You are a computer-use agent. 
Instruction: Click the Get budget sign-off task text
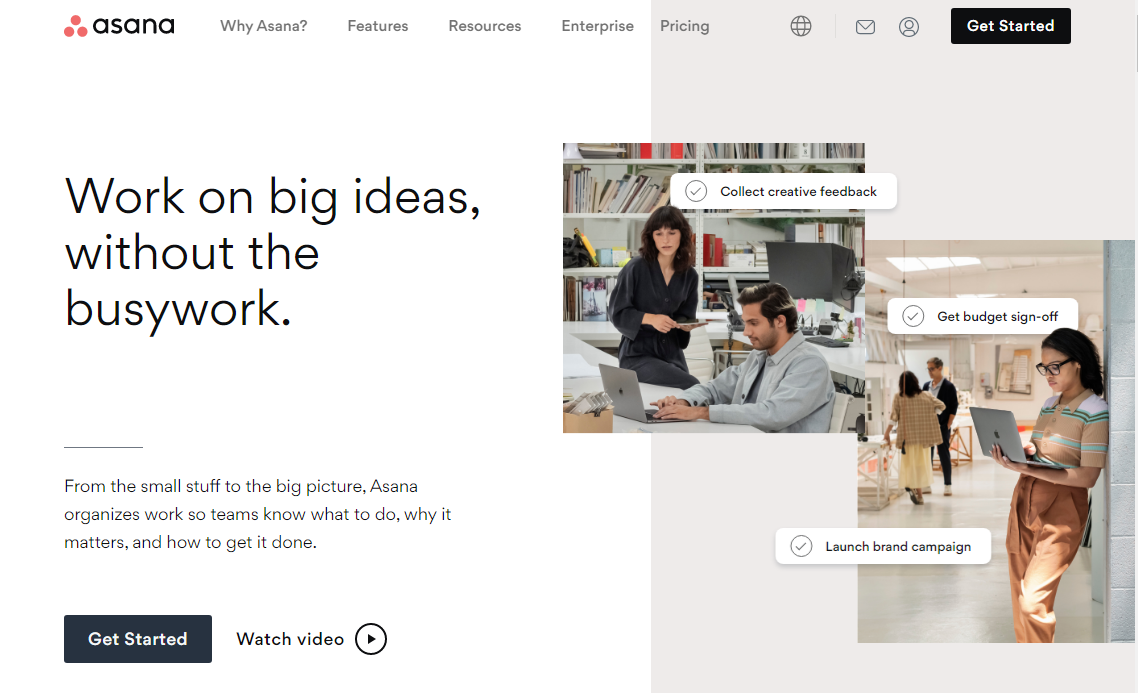(997, 316)
